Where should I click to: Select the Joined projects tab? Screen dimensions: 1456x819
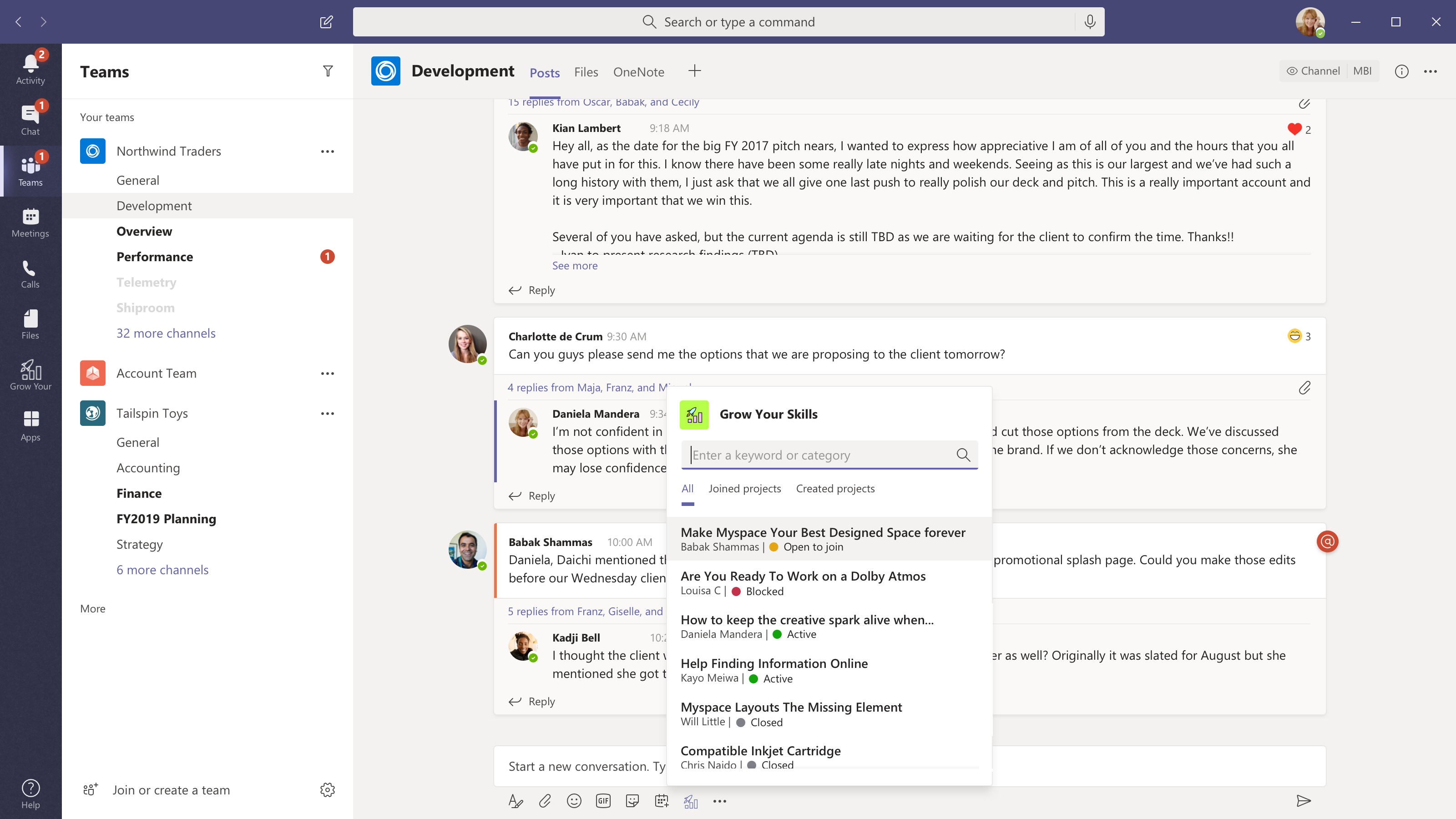tap(744, 488)
